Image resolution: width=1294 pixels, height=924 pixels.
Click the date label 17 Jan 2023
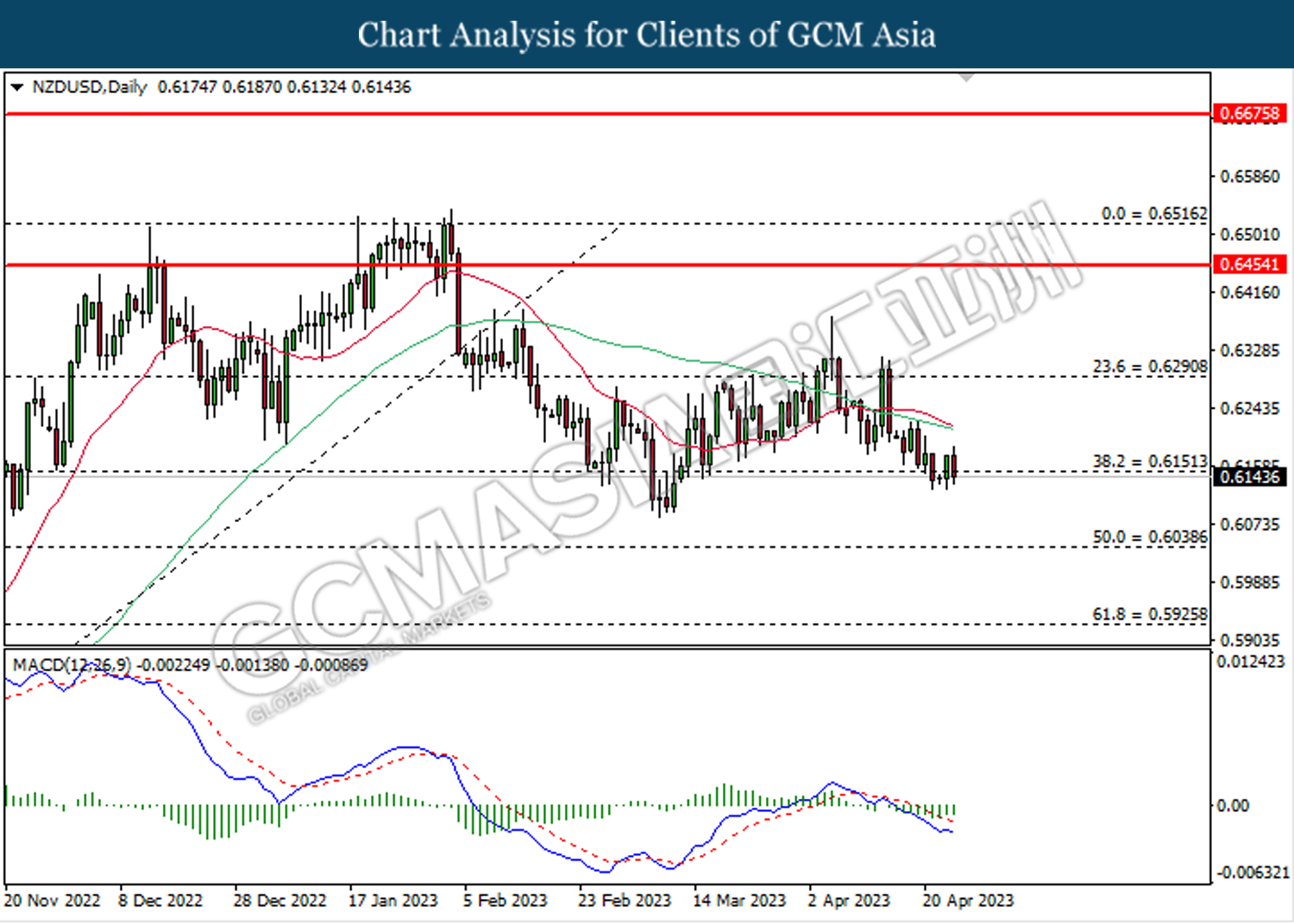[x=393, y=901]
